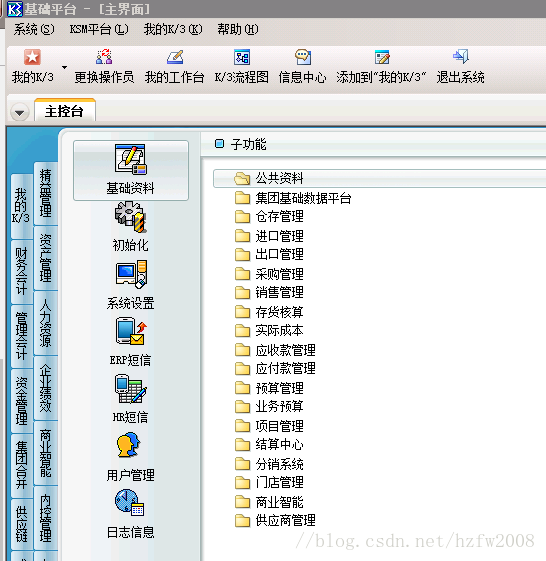Open the 销售管理 folder
The image size is (546, 561).
tap(269, 293)
